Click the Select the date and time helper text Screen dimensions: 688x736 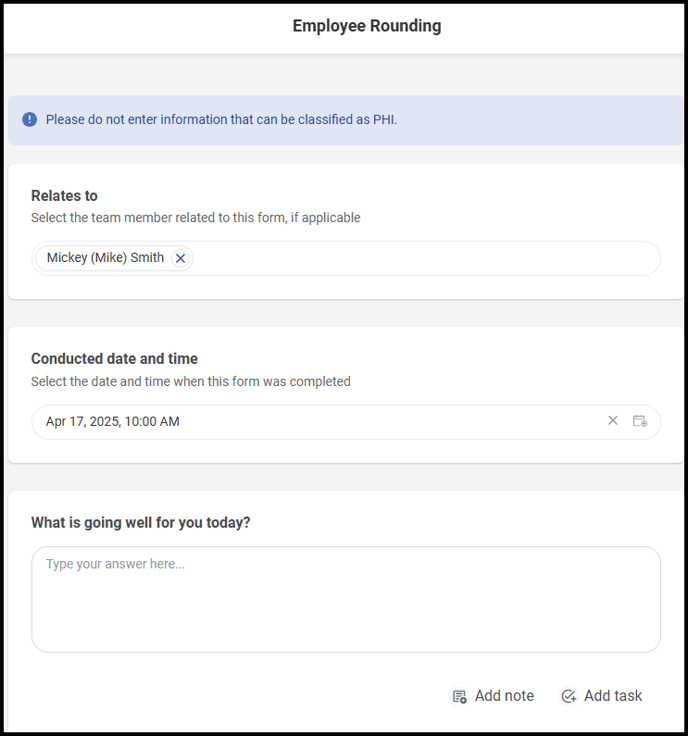click(x=191, y=382)
